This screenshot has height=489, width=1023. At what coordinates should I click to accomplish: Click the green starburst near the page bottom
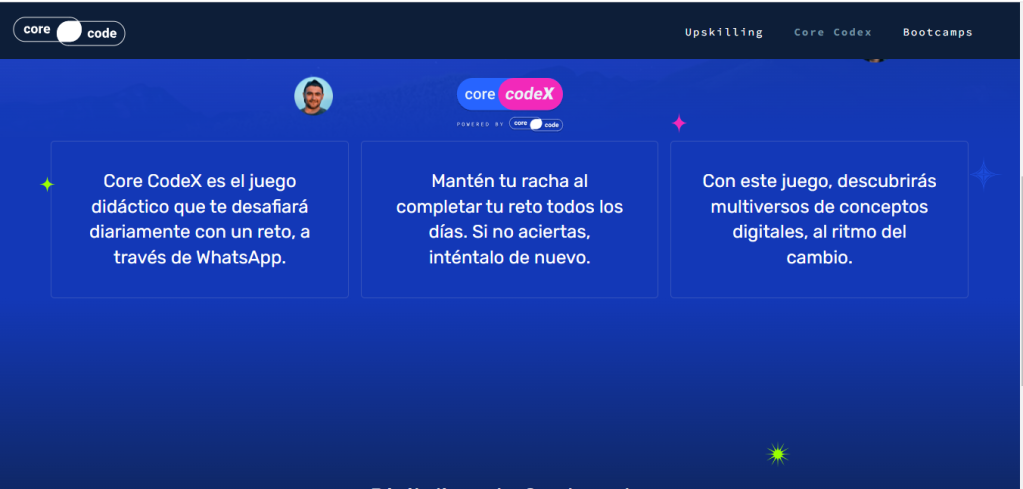pos(778,454)
